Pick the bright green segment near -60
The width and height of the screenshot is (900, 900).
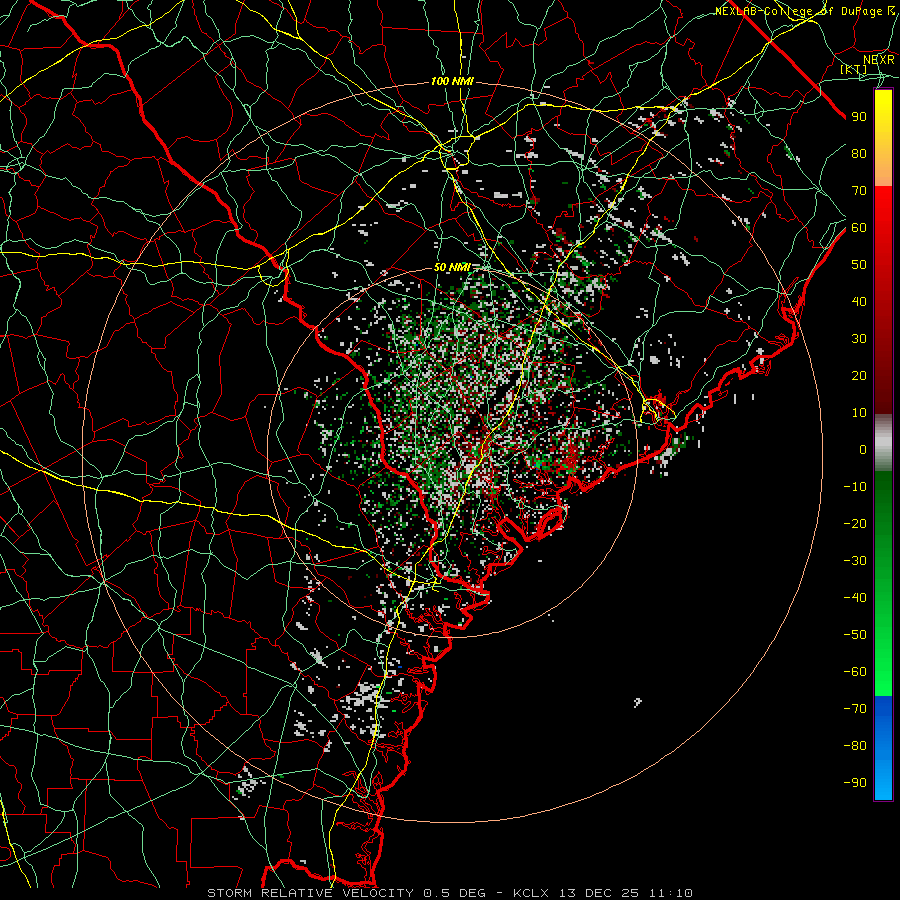pyautogui.click(x=883, y=672)
